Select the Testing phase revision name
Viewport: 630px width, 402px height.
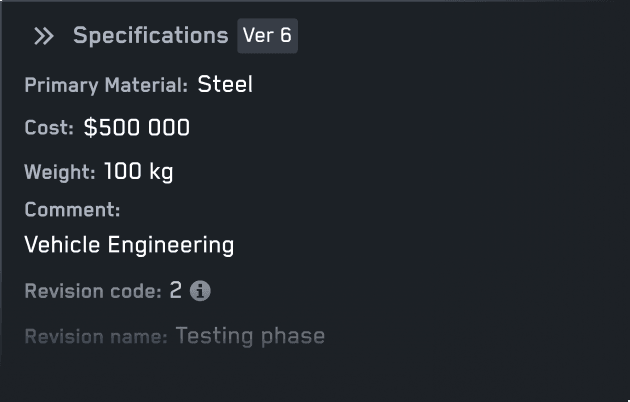[x=250, y=336]
